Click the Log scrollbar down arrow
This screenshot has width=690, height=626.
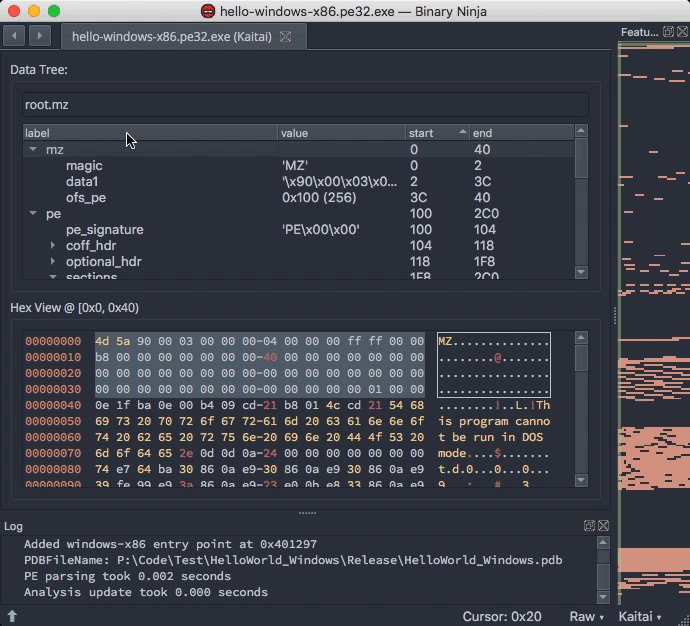pos(603,597)
